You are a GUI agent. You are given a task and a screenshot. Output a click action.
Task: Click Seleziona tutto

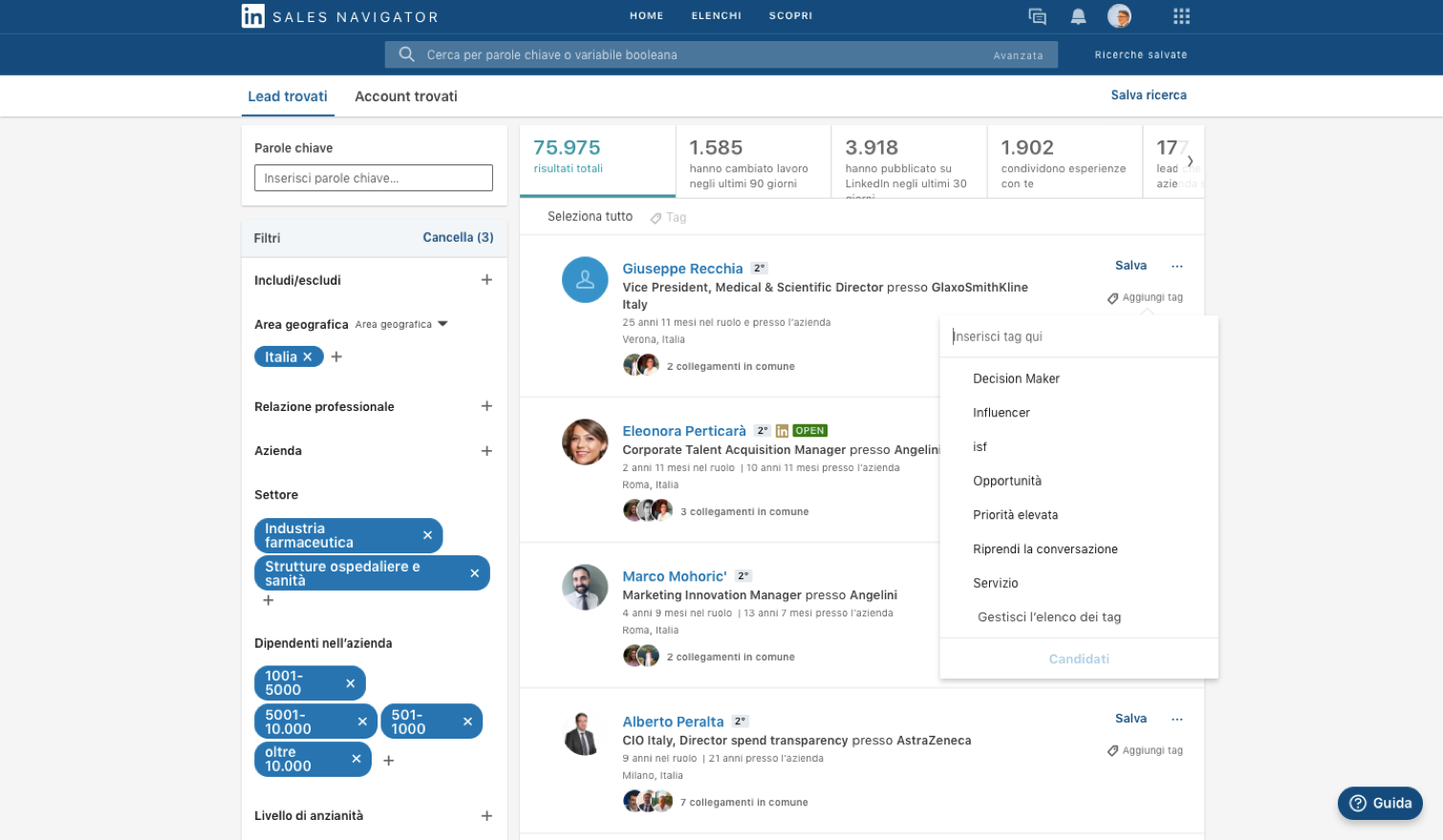590,217
